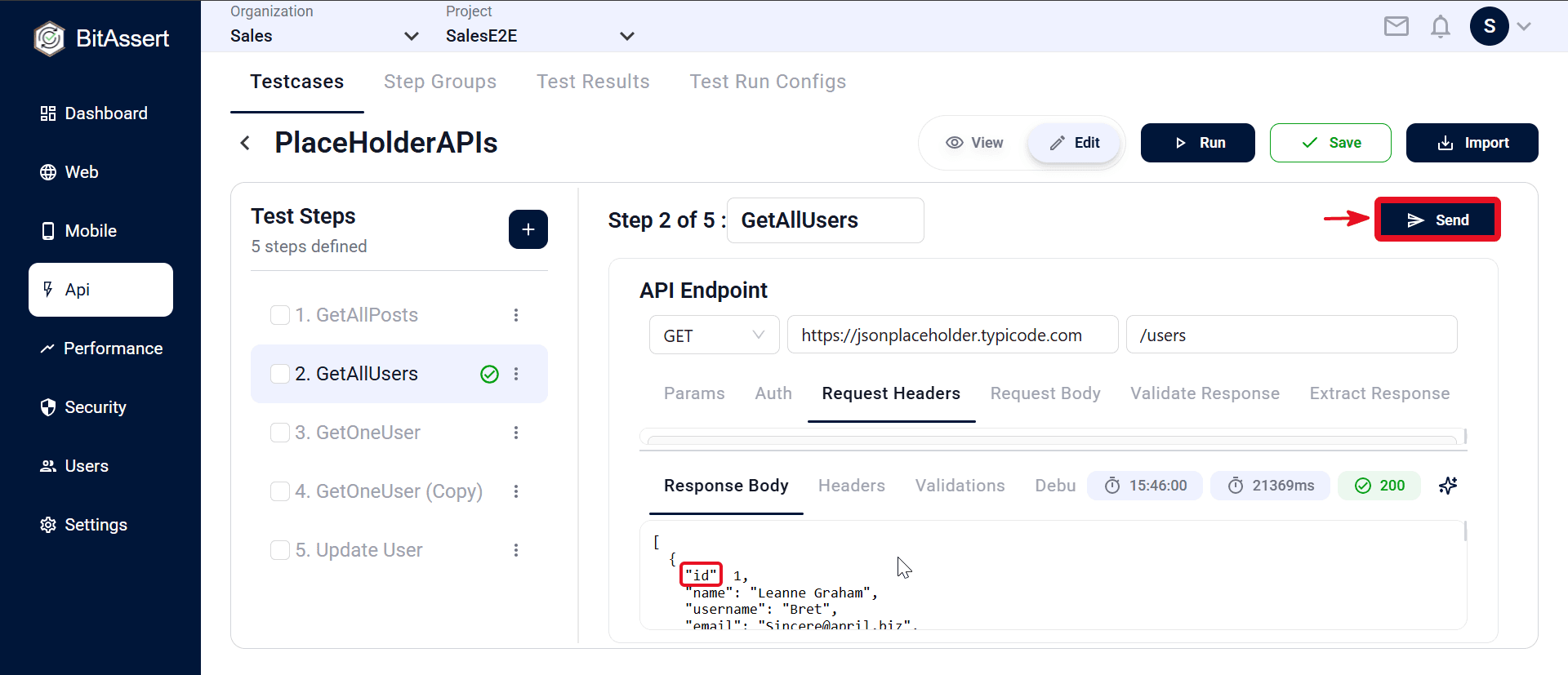
Task: Open the Web section in sidebar
Action: (x=69, y=172)
